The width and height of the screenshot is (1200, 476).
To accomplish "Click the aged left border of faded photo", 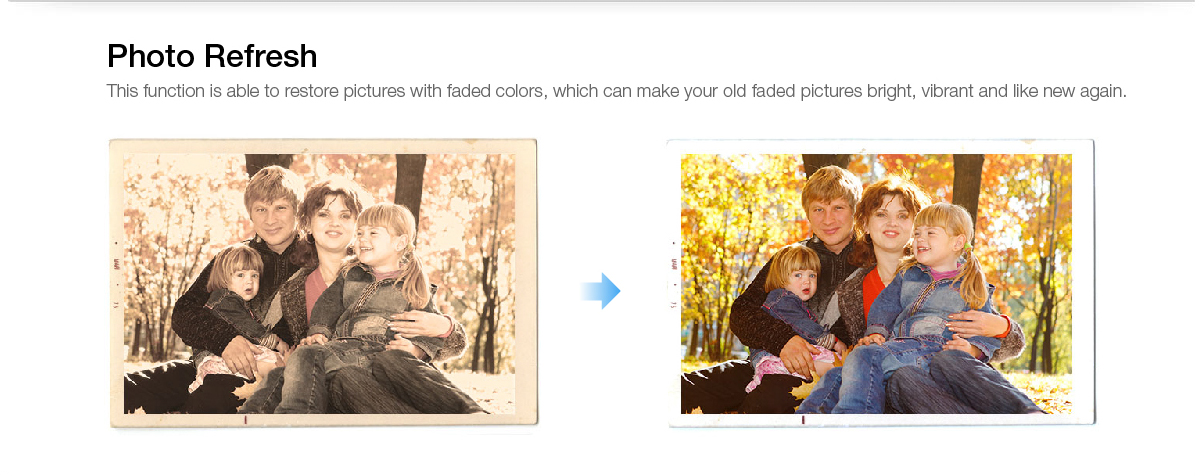I will click(116, 284).
